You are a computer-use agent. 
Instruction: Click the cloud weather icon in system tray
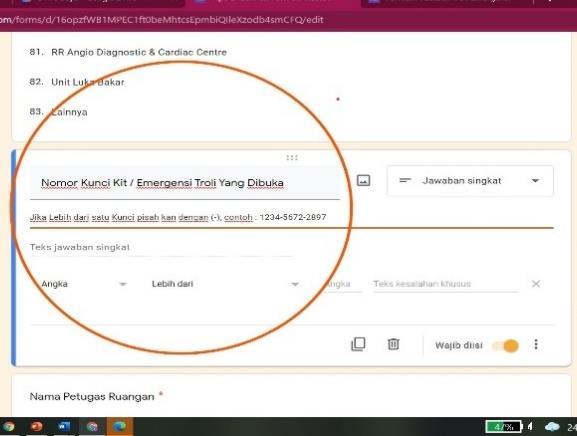click(552, 426)
